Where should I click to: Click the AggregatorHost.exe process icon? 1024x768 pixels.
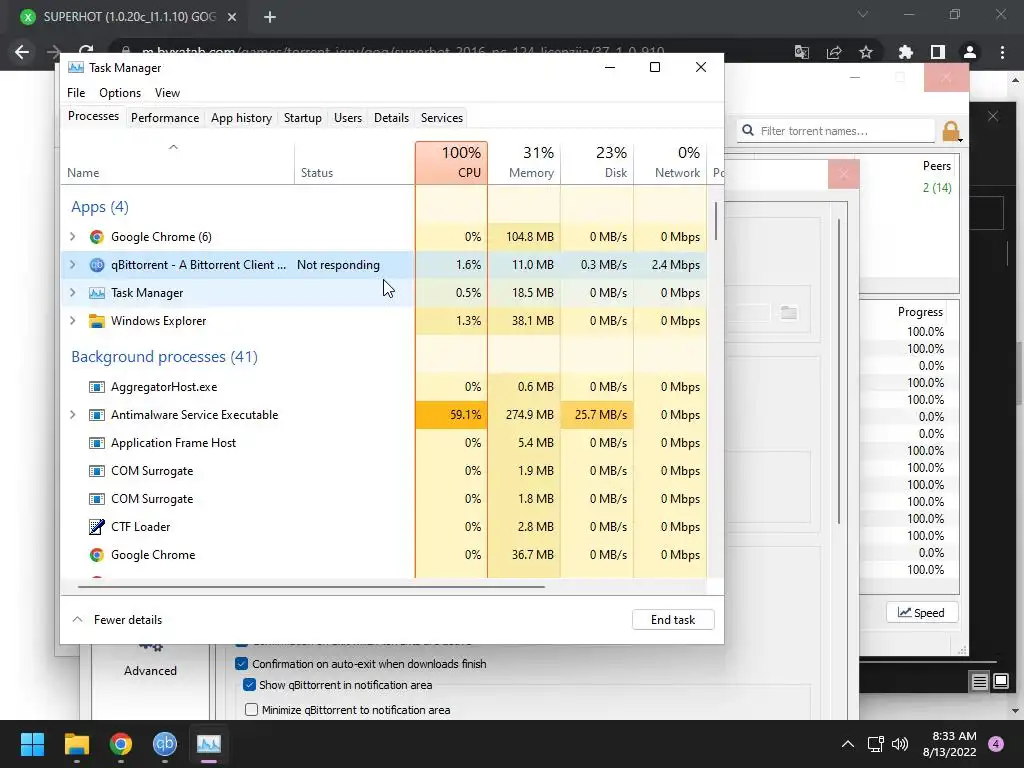[97, 387]
